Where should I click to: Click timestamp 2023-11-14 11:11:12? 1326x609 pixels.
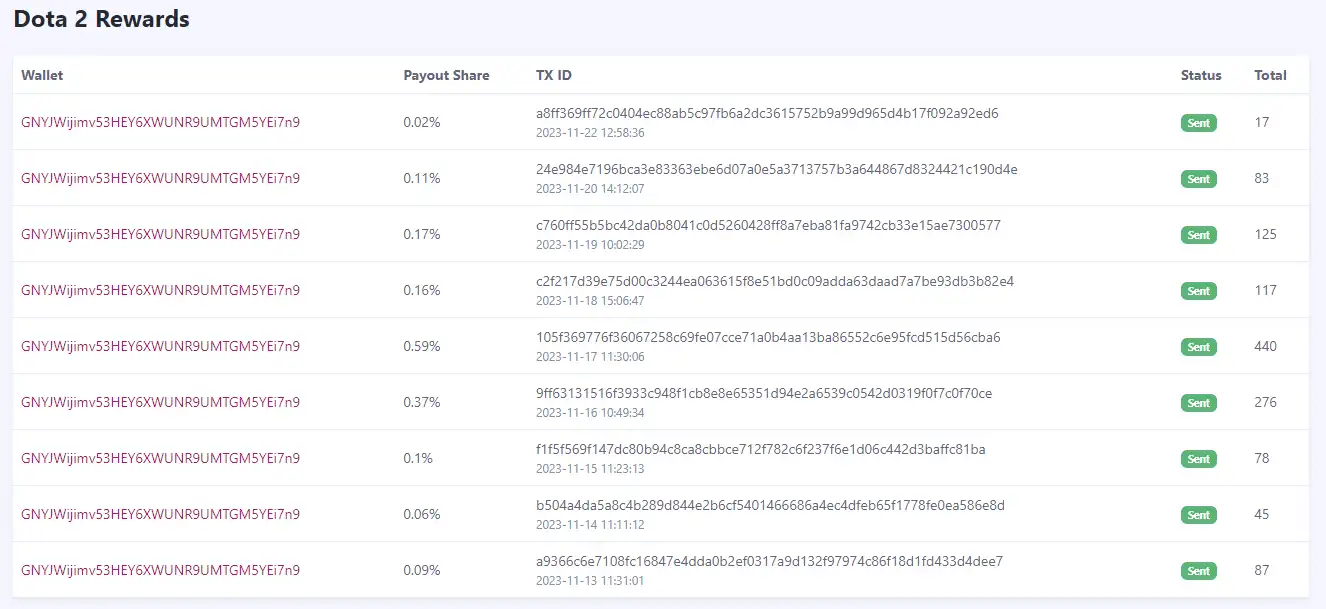click(590, 525)
